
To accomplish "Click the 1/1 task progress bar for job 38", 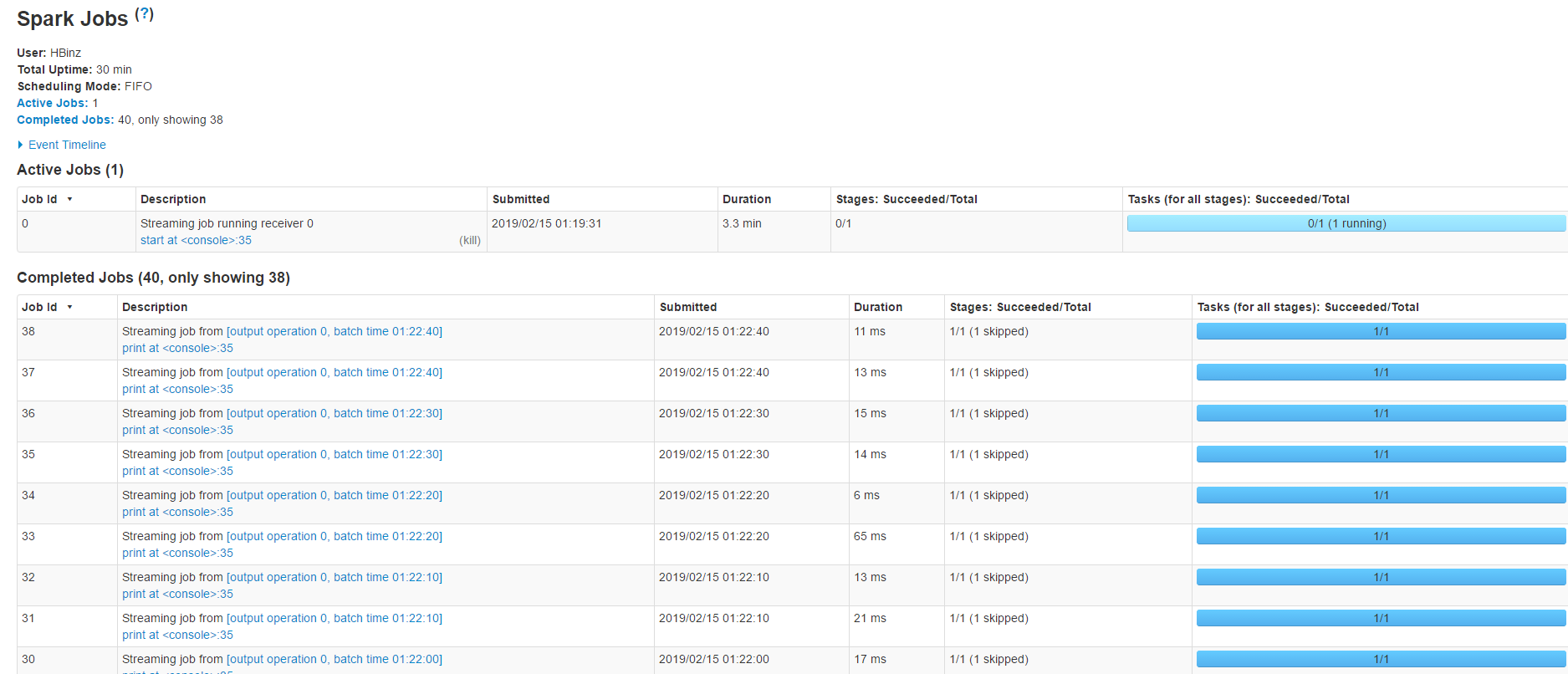I will (x=1382, y=331).
